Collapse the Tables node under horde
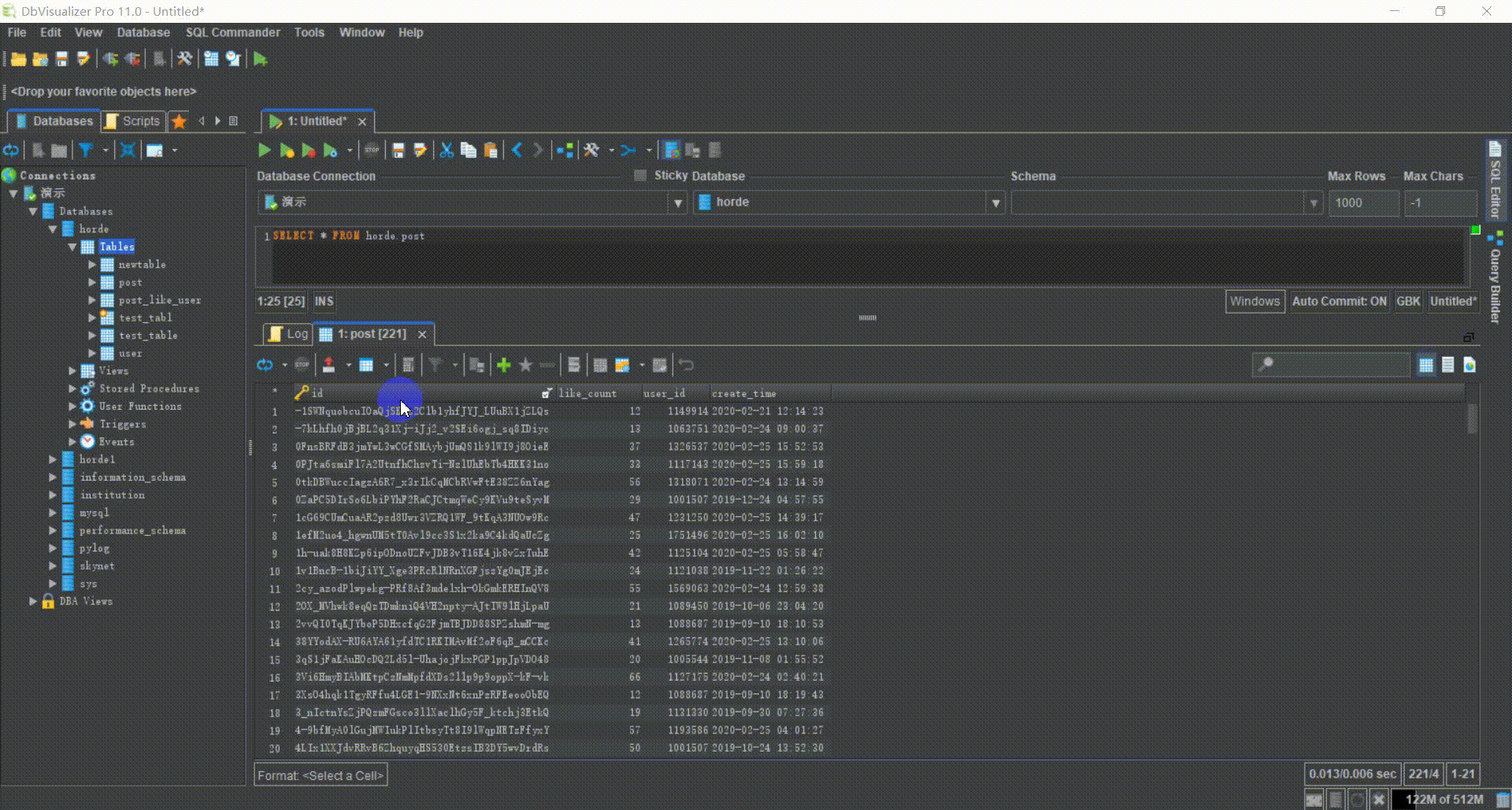1512x810 pixels. tap(72, 246)
